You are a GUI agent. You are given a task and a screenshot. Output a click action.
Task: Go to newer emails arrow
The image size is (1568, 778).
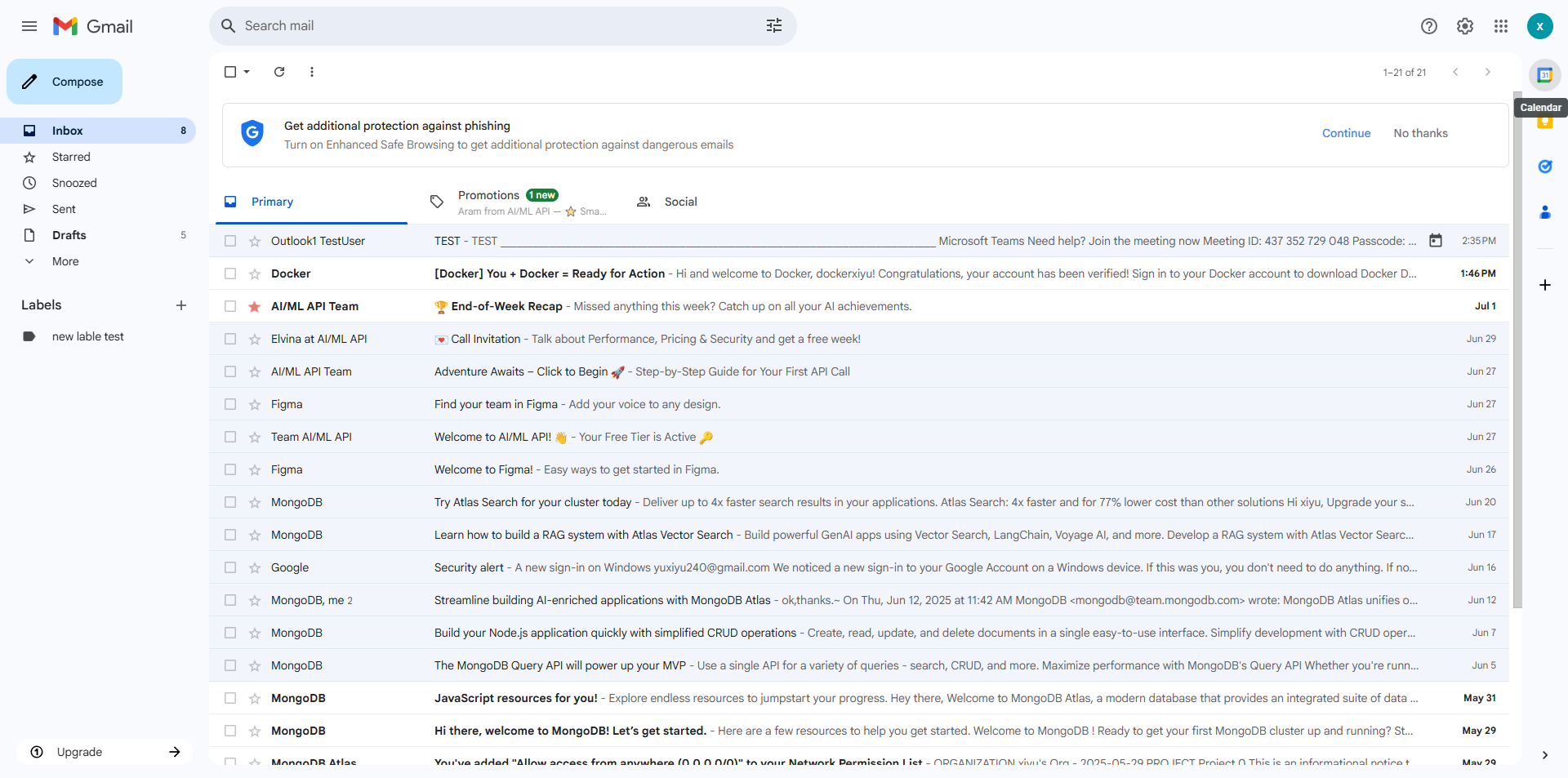(1455, 72)
